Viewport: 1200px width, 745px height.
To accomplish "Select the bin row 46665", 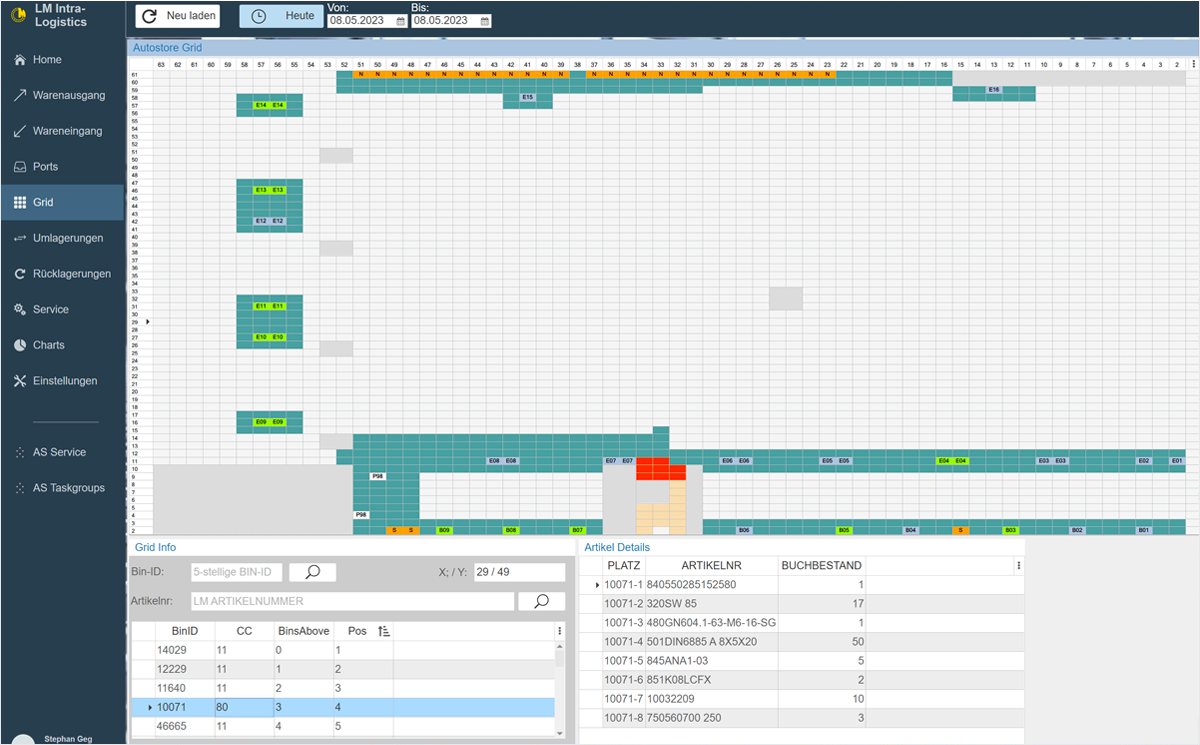I will (x=343, y=726).
